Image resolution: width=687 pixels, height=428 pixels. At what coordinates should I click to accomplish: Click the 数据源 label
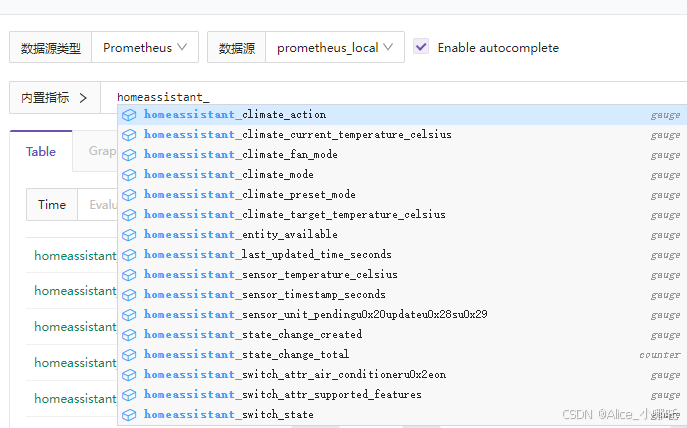[237, 48]
